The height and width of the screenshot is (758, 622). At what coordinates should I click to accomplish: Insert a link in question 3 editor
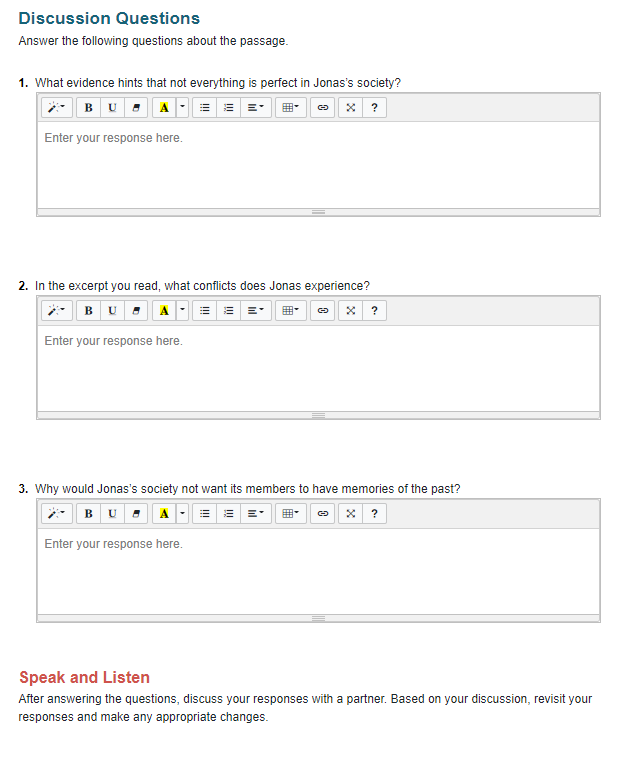coord(322,514)
